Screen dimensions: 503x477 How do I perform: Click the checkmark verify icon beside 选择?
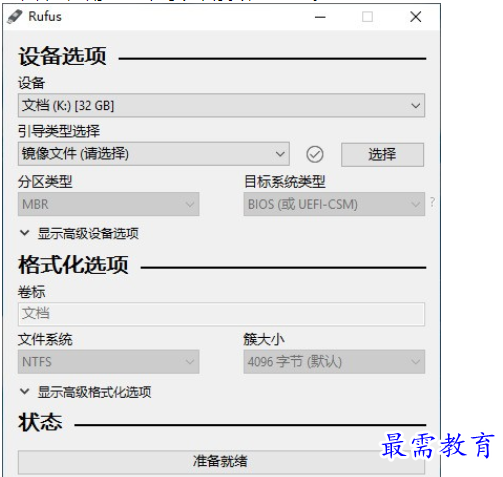point(314,154)
